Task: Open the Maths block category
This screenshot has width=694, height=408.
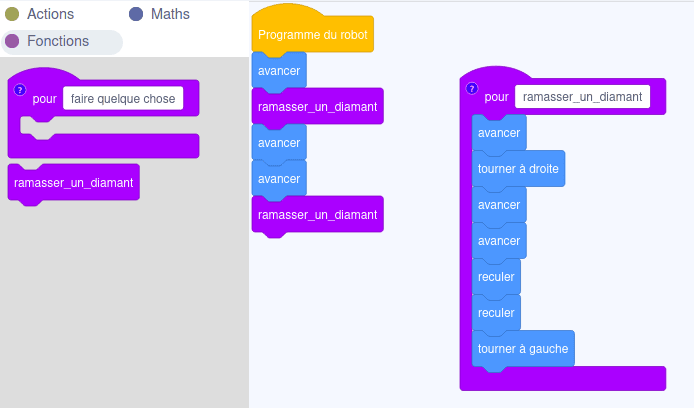Action: [x=159, y=14]
